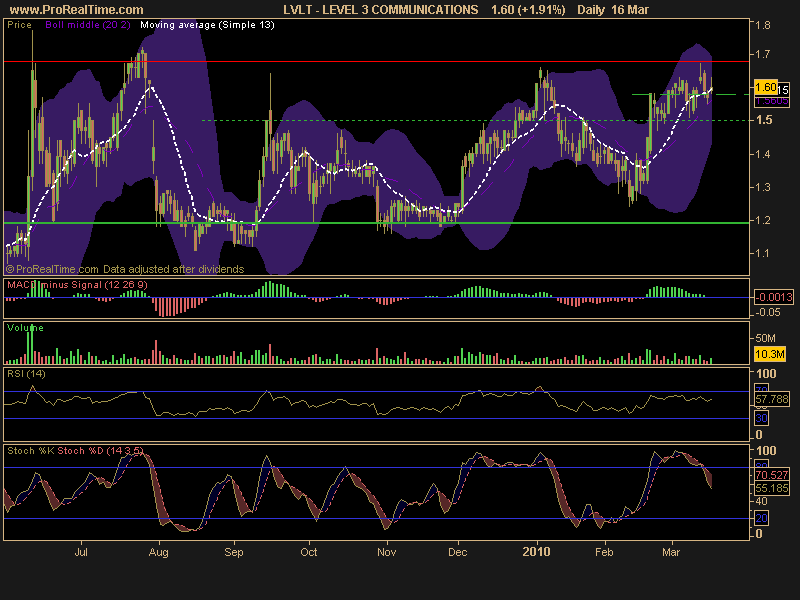Click the Mar date axis label
800x600 pixels.
[x=671, y=552]
